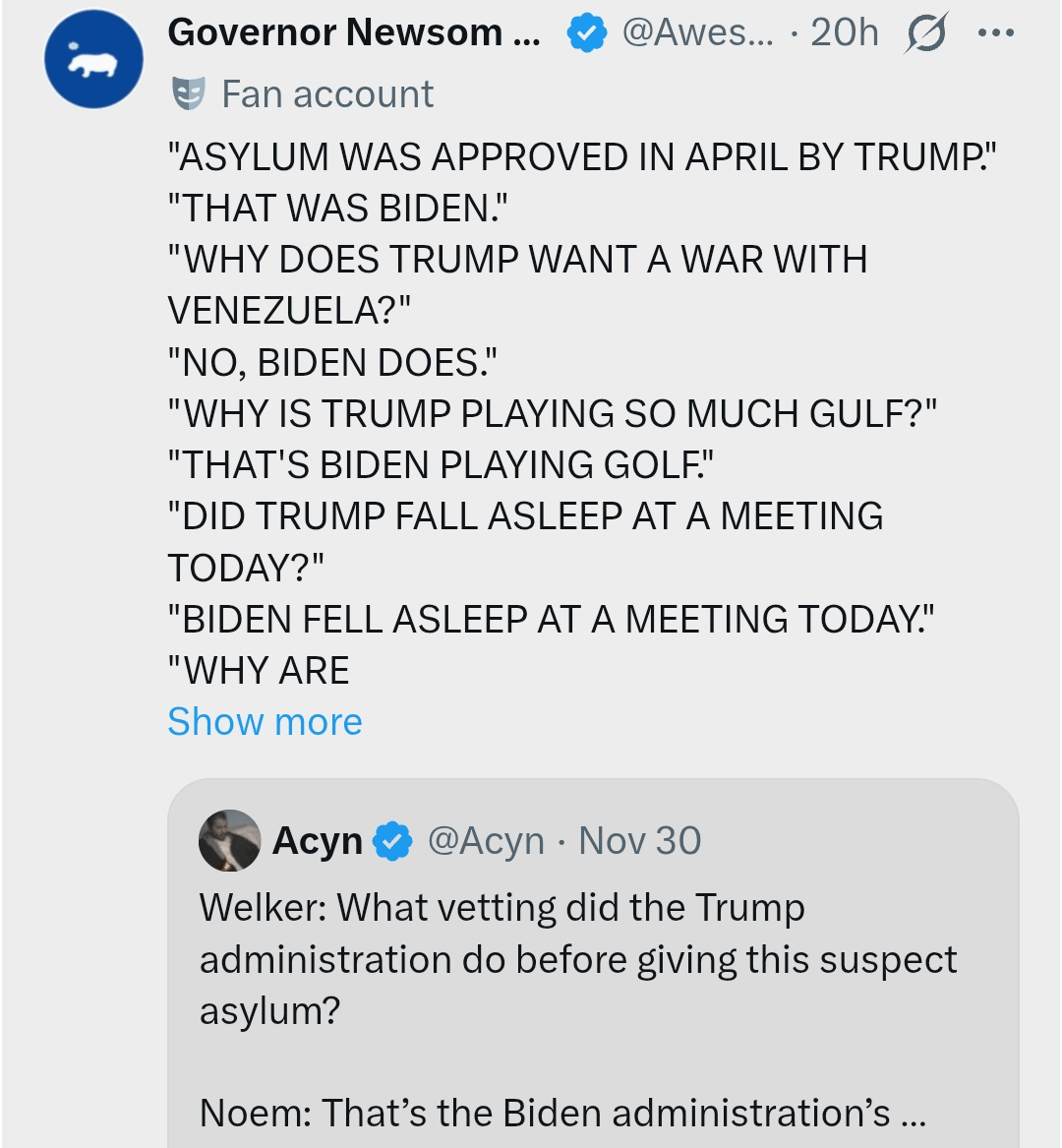This screenshot has width=1062, height=1148.
Task: Click Acyn's blue verified checkmark
Action: tap(394, 841)
